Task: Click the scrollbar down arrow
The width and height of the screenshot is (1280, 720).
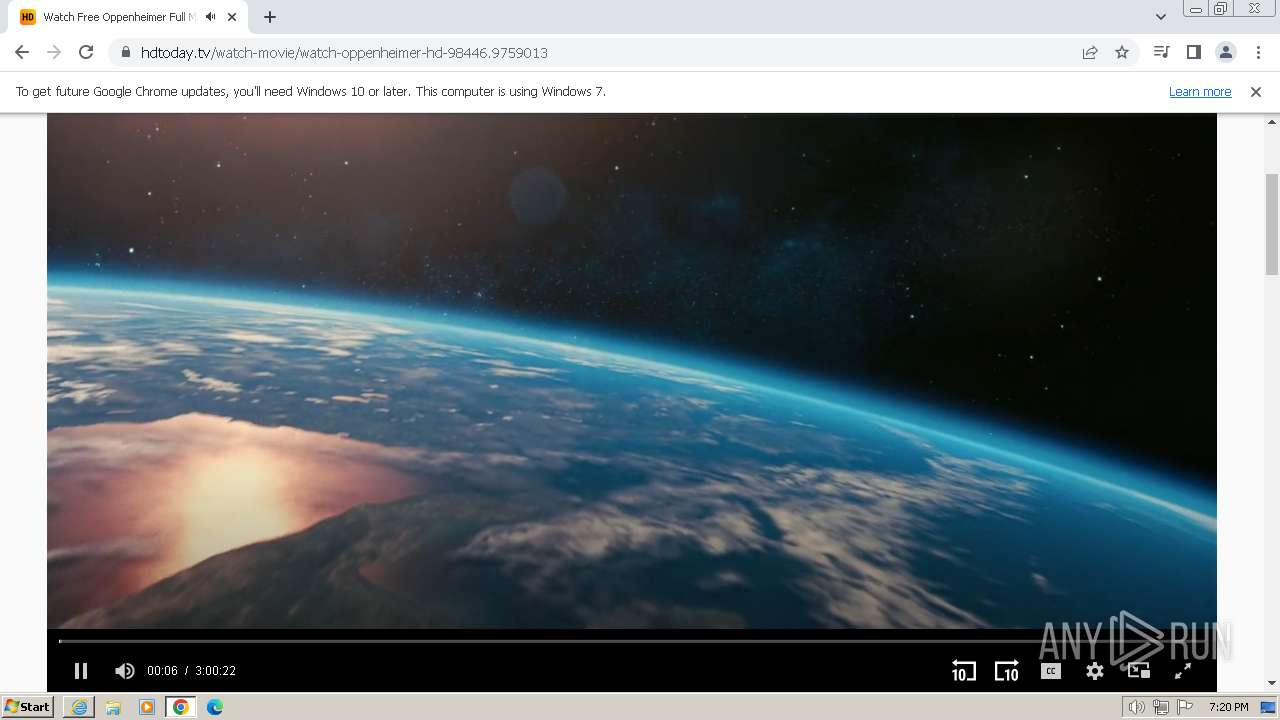Action: point(1272,684)
